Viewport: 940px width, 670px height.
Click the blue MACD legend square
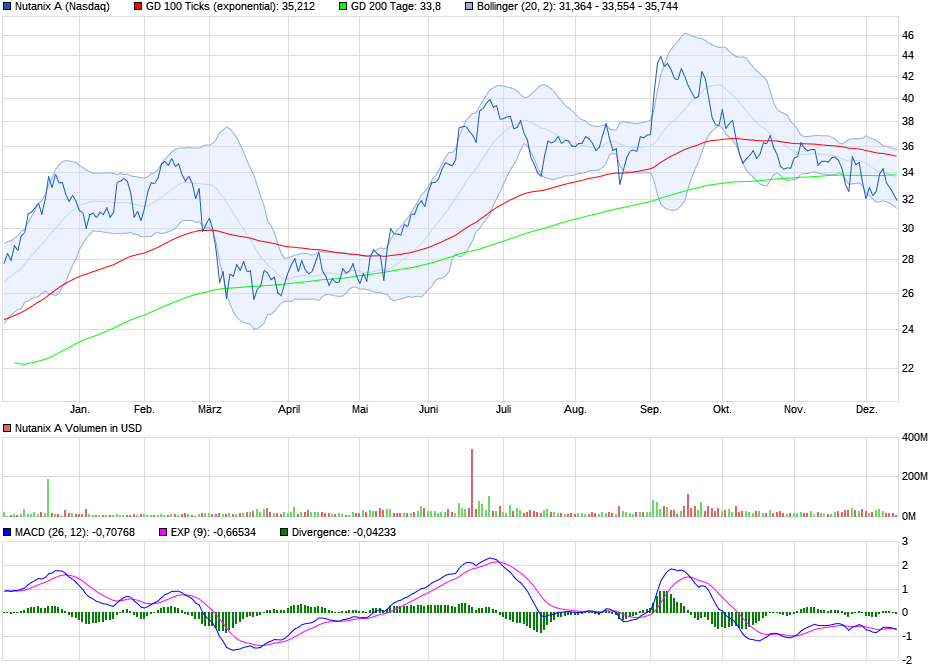pyautogui.click(x=7, y=531)
